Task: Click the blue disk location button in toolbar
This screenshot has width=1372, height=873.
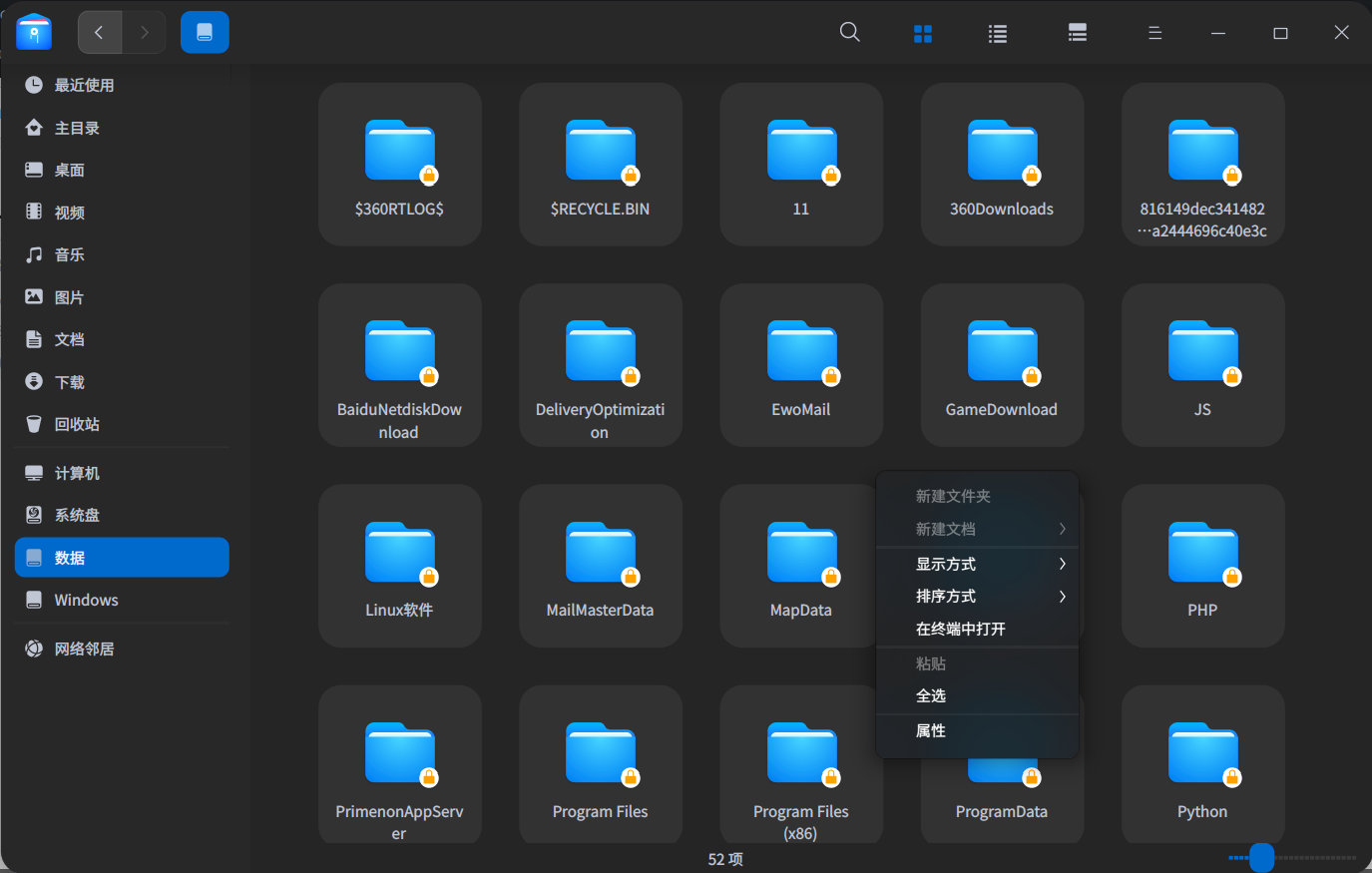Action: click(205, 33)
